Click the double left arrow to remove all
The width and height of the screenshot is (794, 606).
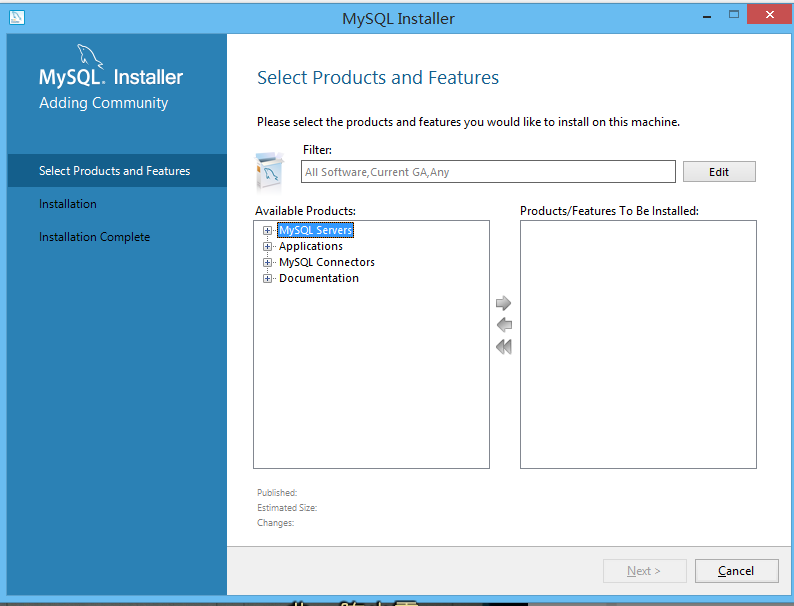[x=504, y=347]
